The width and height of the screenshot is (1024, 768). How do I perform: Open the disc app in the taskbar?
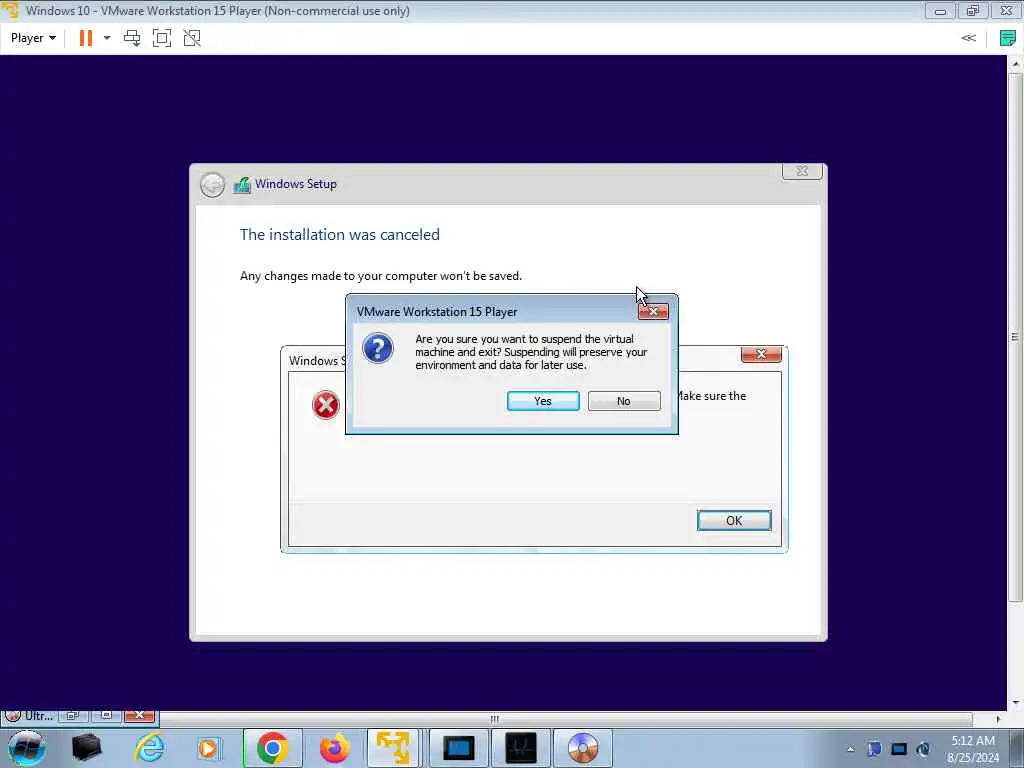click(583, 748)
